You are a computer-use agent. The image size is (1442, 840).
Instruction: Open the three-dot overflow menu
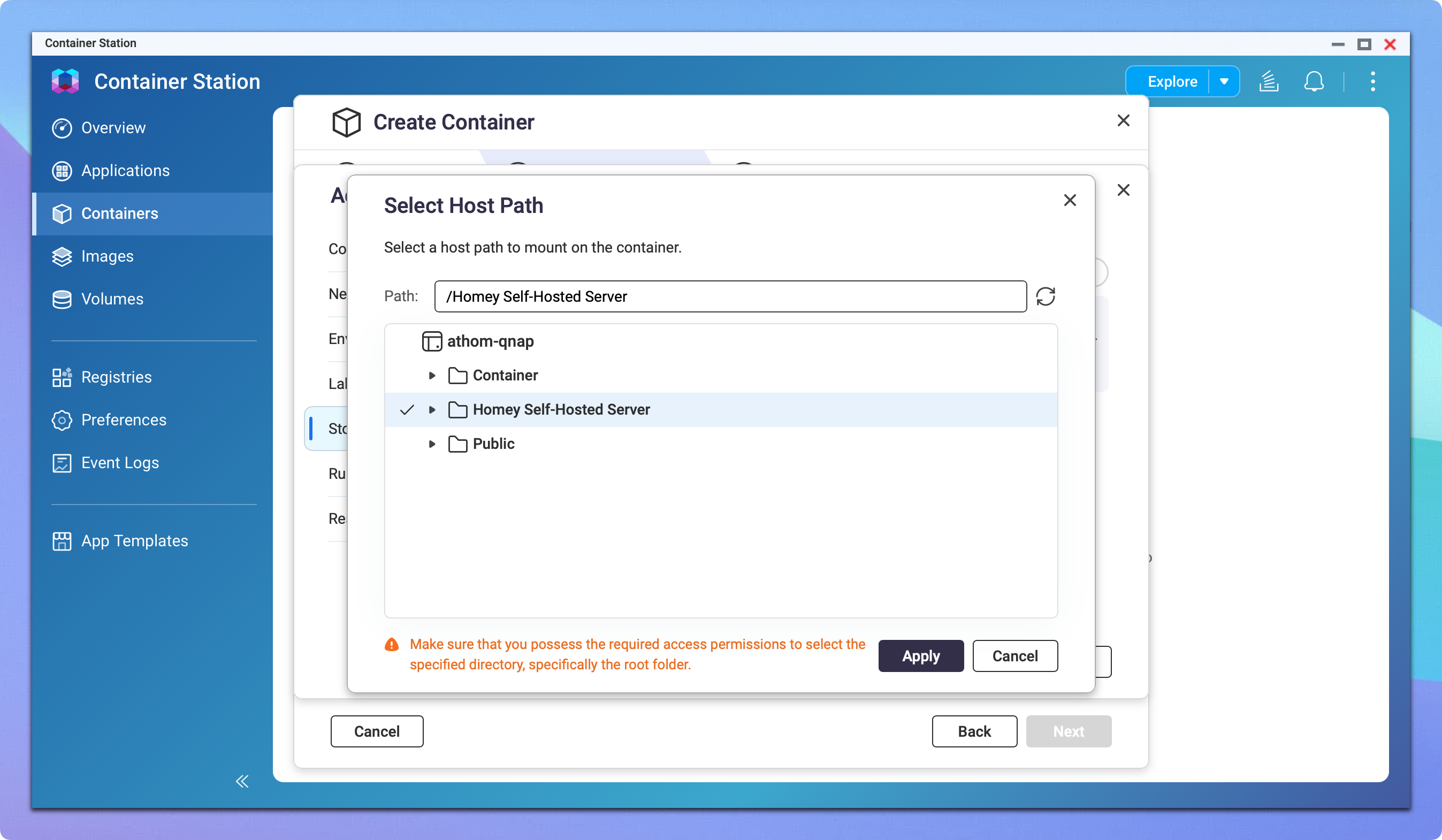click(x=1373, y=81)
